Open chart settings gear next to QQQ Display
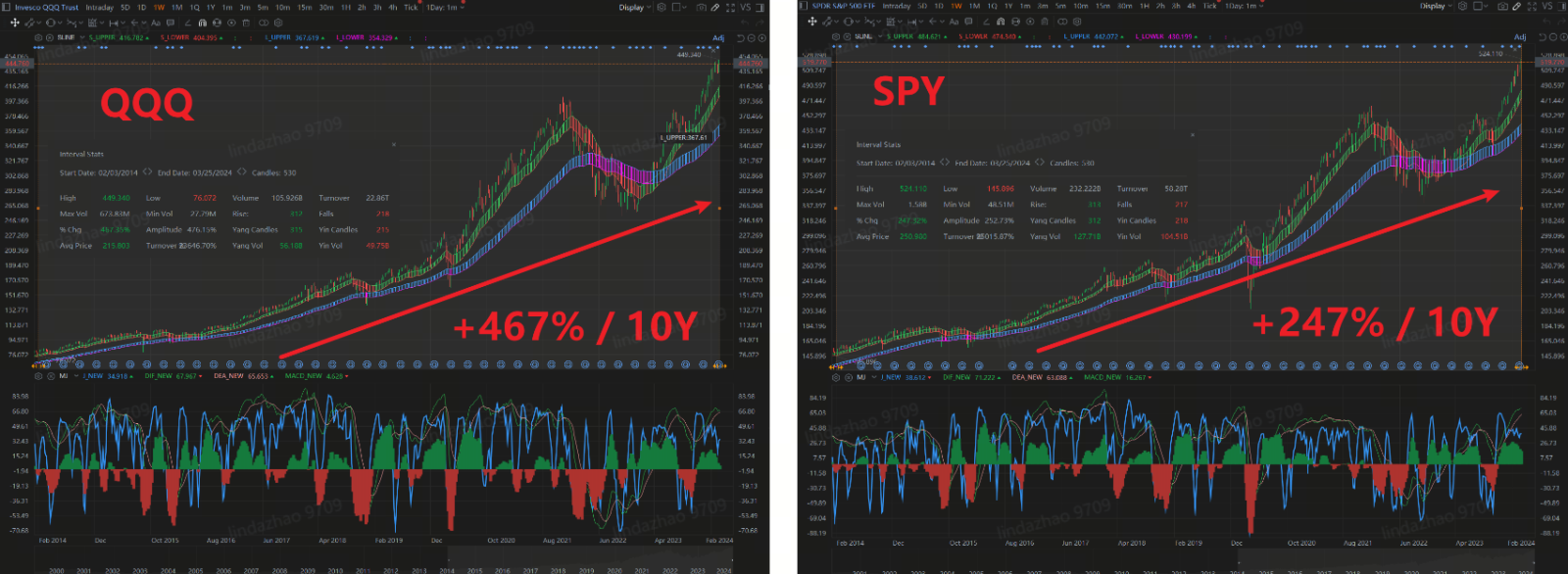The image size is (1568, 574). coord(661,7)
